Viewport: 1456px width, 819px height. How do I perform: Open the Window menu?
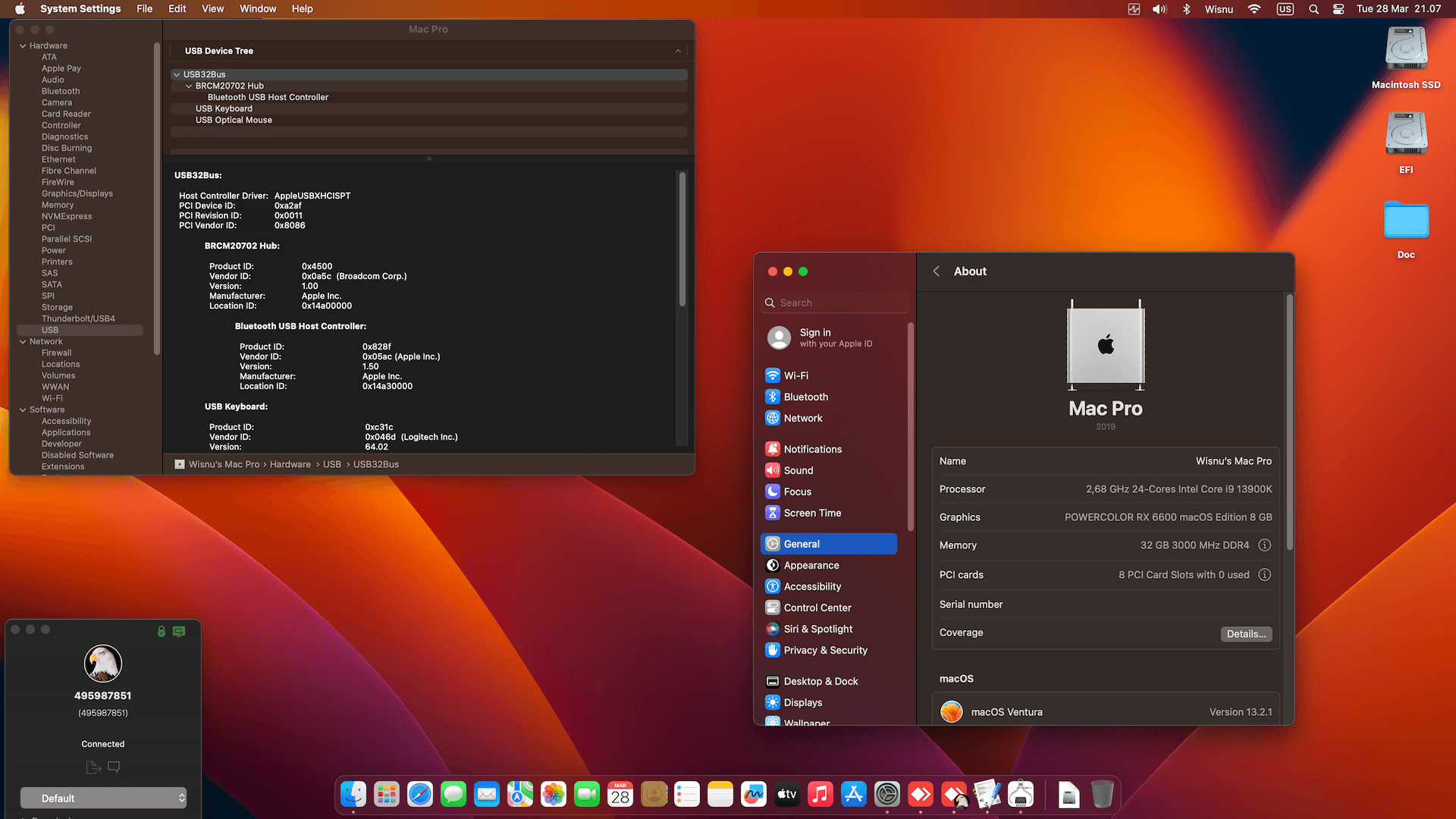point(258,9)
